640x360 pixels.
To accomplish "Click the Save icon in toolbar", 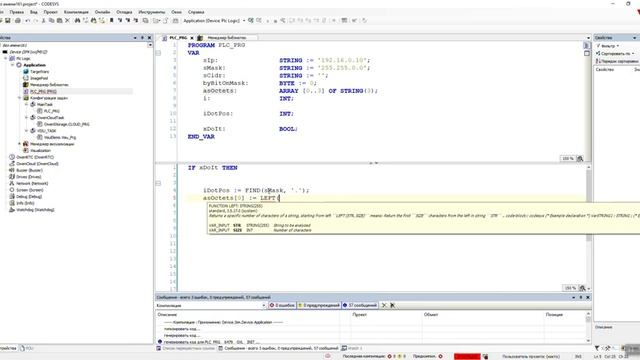I will pyautogui.click(x=8, y=20).
